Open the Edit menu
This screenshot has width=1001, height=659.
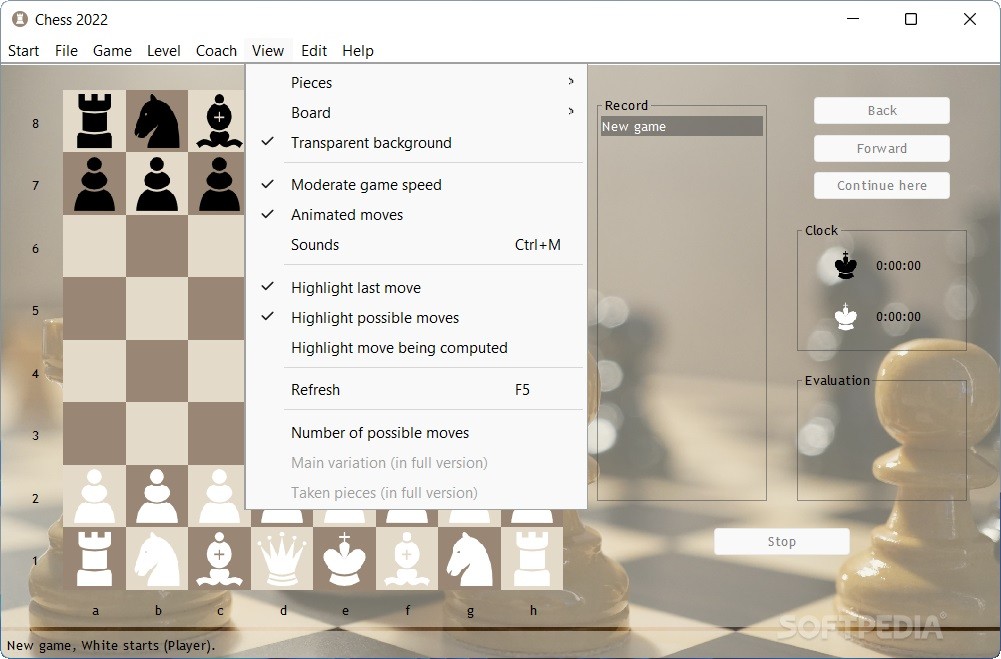314,50
